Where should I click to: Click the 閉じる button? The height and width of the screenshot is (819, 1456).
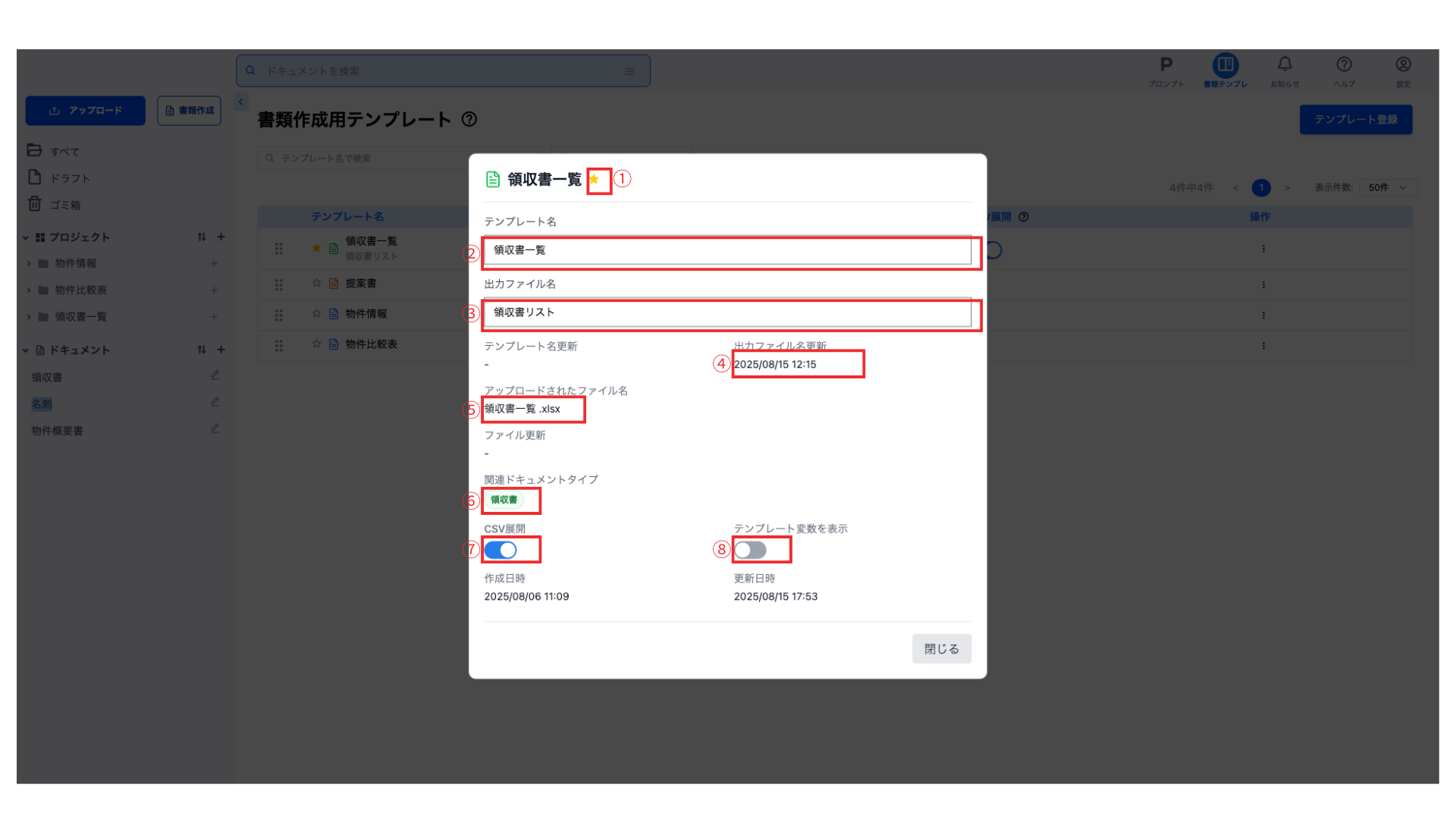click(941, 648)
